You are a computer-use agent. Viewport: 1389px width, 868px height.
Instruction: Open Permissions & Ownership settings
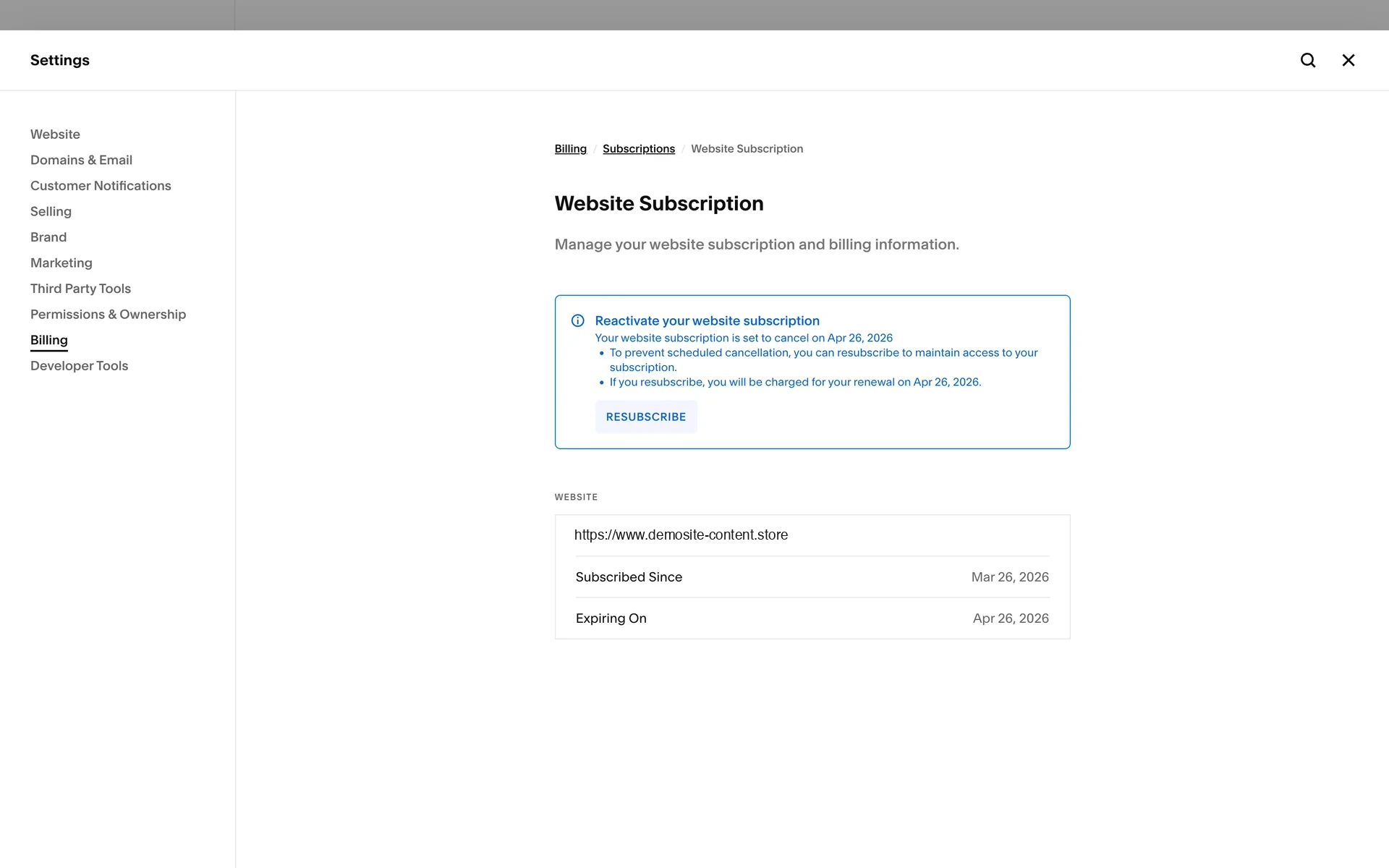coord(108,315)
